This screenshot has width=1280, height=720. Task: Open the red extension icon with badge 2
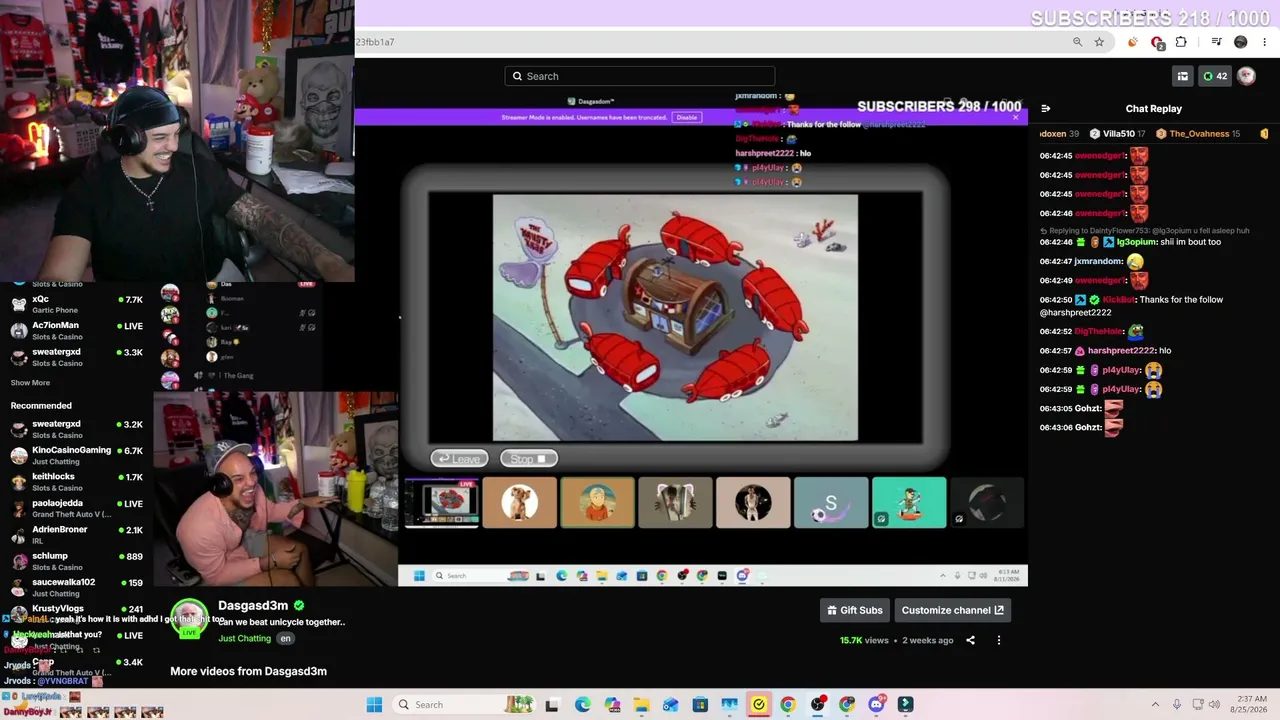[1157, 42]
